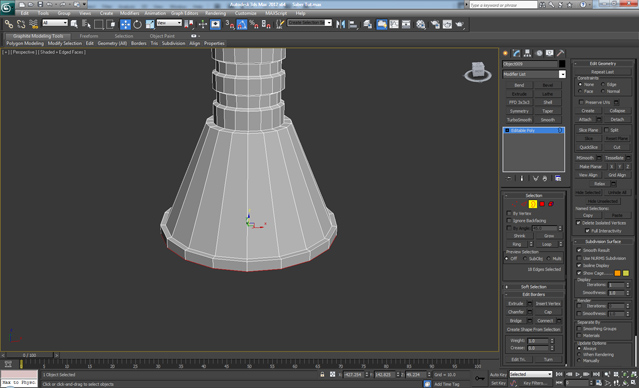Viewport: 639px width, 388px height.
Task: Switch to the Freeform ribbon tab
Action: pos(89,36)
